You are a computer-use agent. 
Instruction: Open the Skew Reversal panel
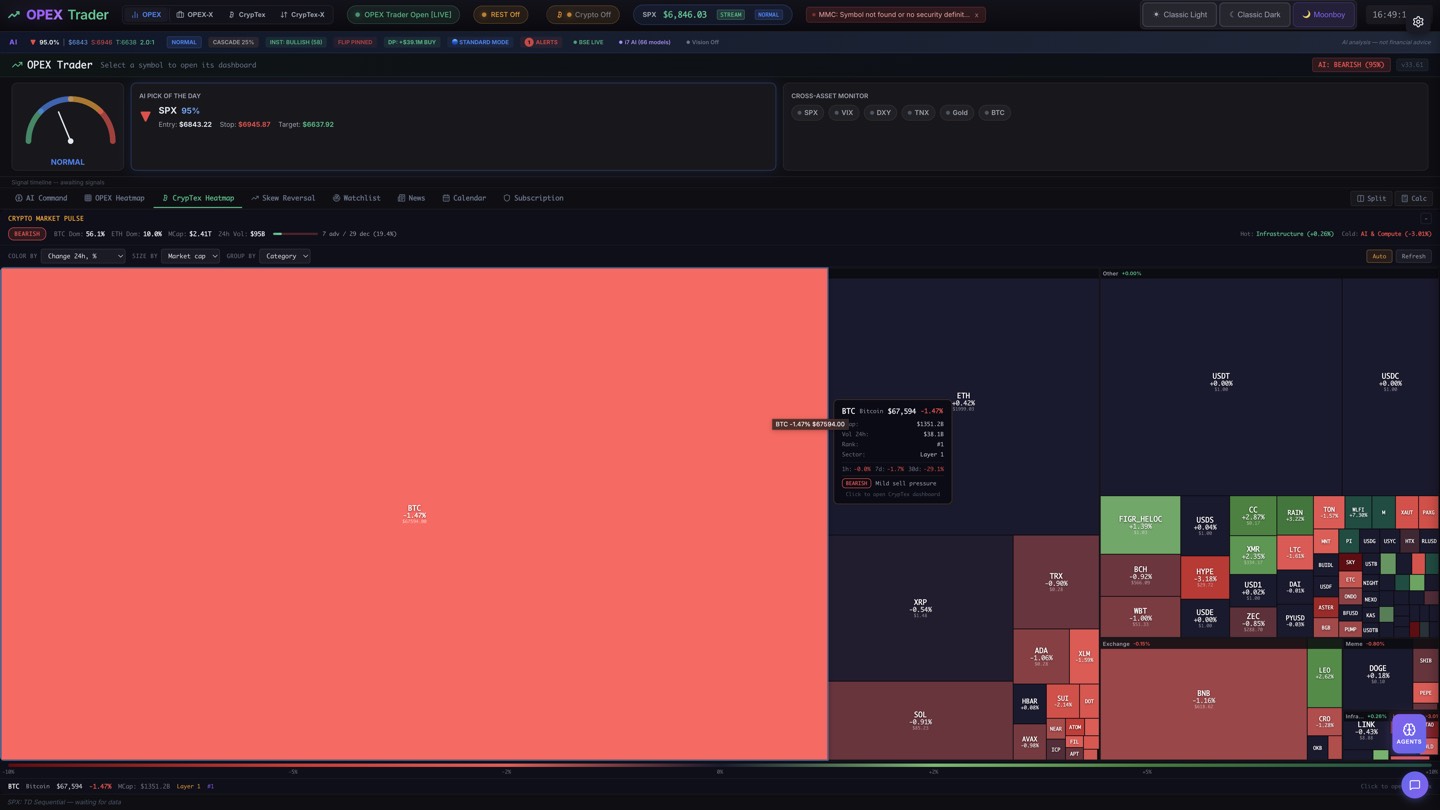[x=283, y=198]
